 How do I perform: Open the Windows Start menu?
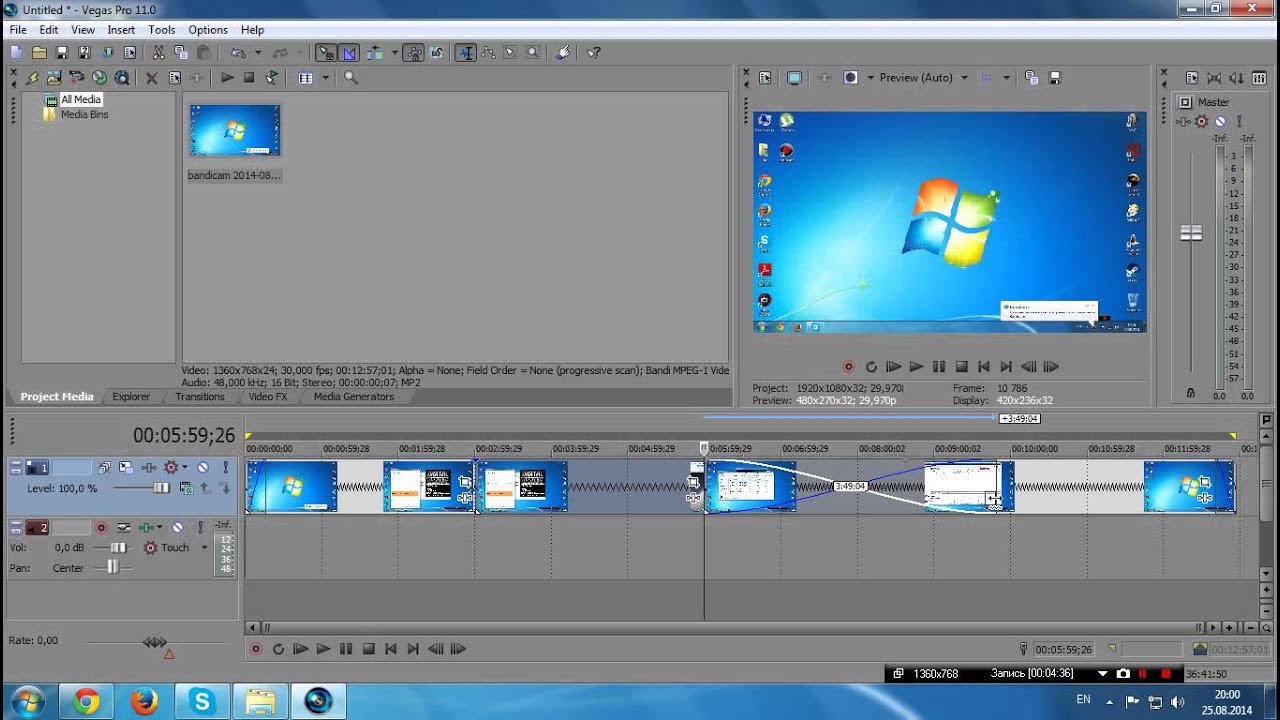(x=26, y=701)
